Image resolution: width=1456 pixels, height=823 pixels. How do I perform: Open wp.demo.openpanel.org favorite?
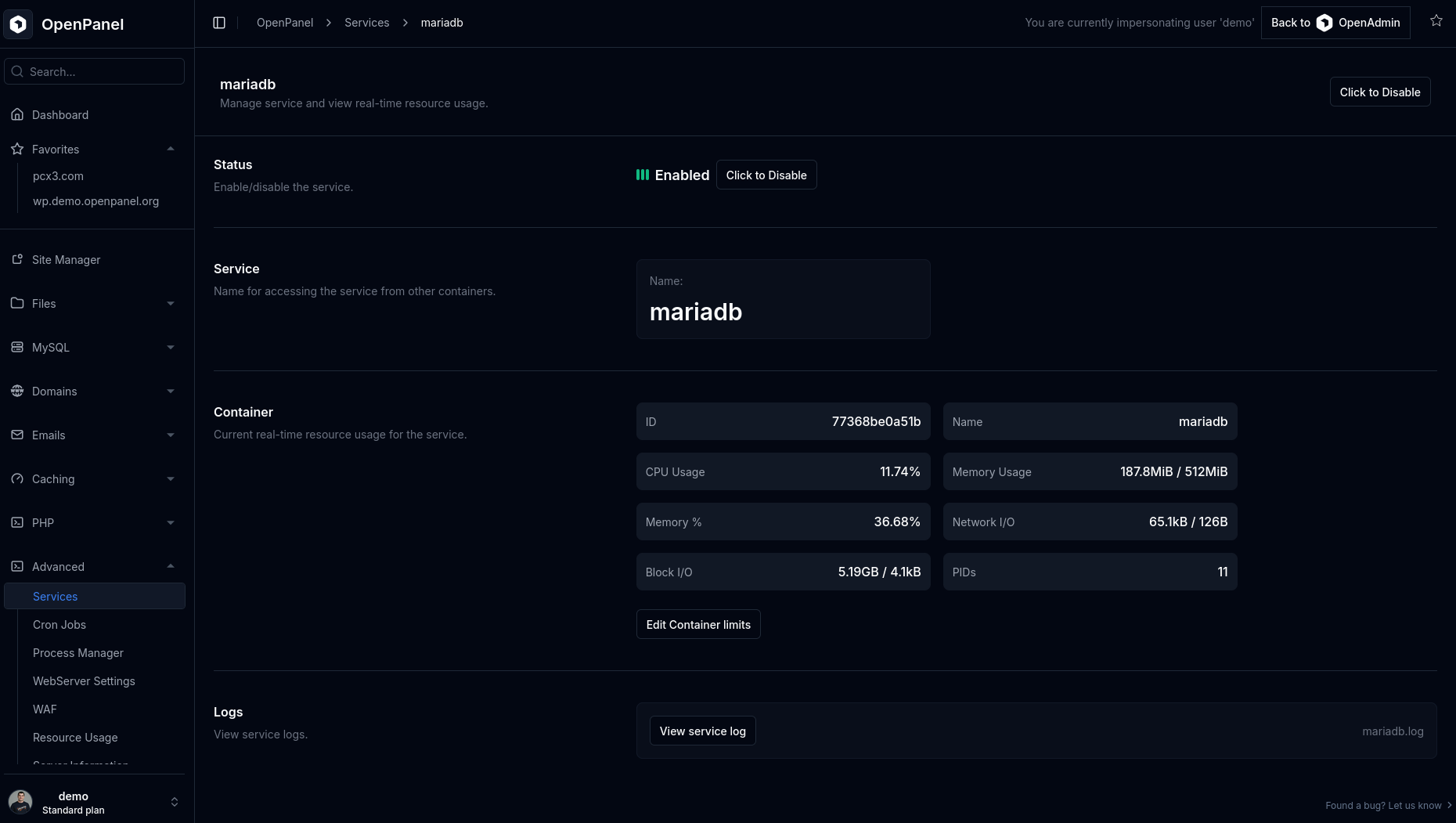(96, 201)
